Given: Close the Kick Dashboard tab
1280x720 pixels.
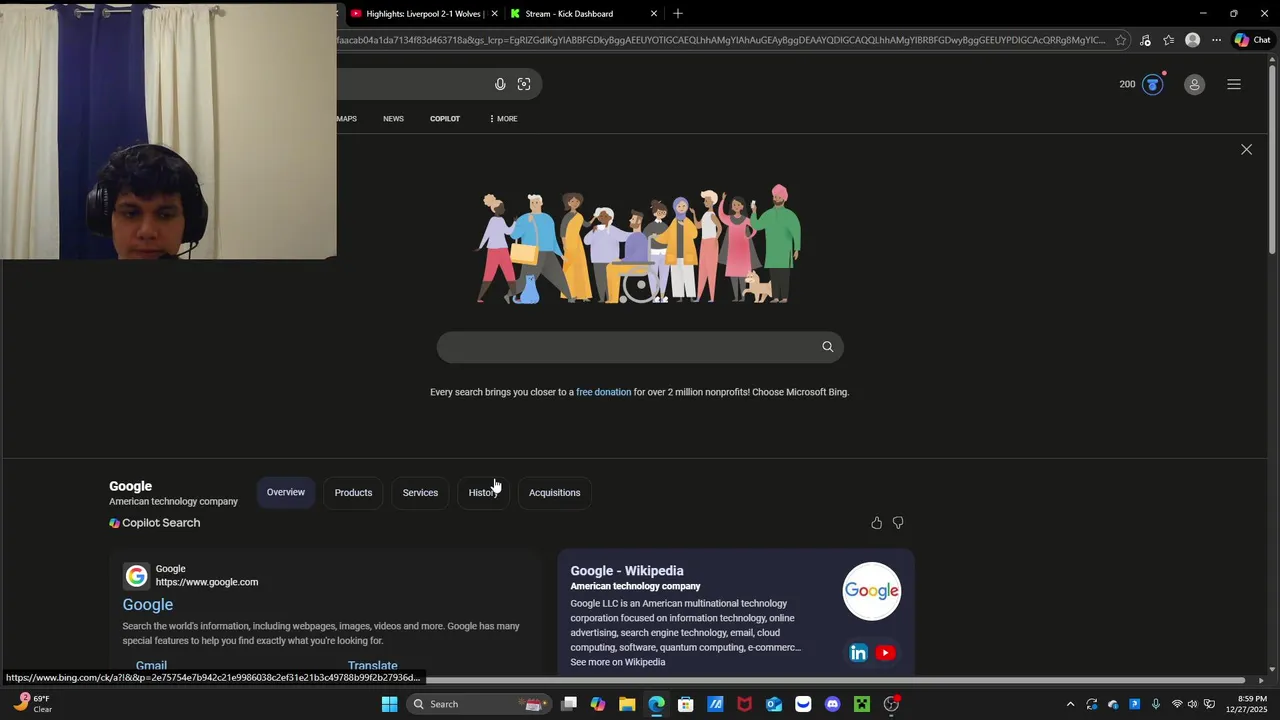Looking at the screenshot, I should [654, 14].
